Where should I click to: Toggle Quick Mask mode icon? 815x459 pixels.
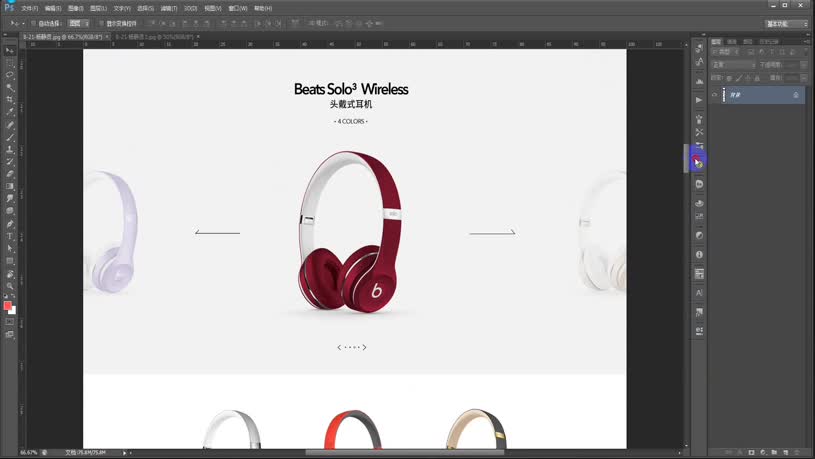[x=9, y=322]
